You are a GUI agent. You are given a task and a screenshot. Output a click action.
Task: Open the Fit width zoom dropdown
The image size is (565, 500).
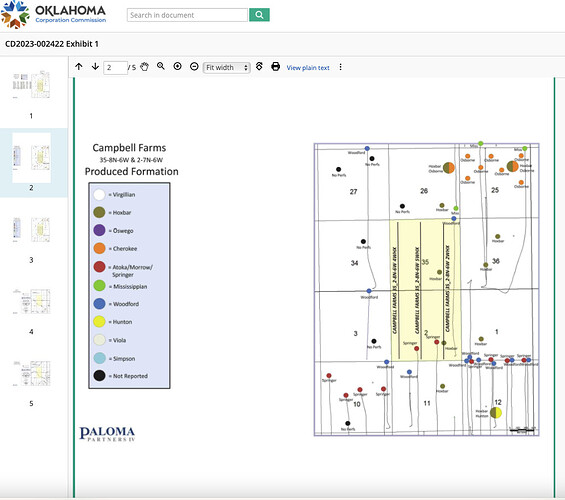[x=227, y=67]
